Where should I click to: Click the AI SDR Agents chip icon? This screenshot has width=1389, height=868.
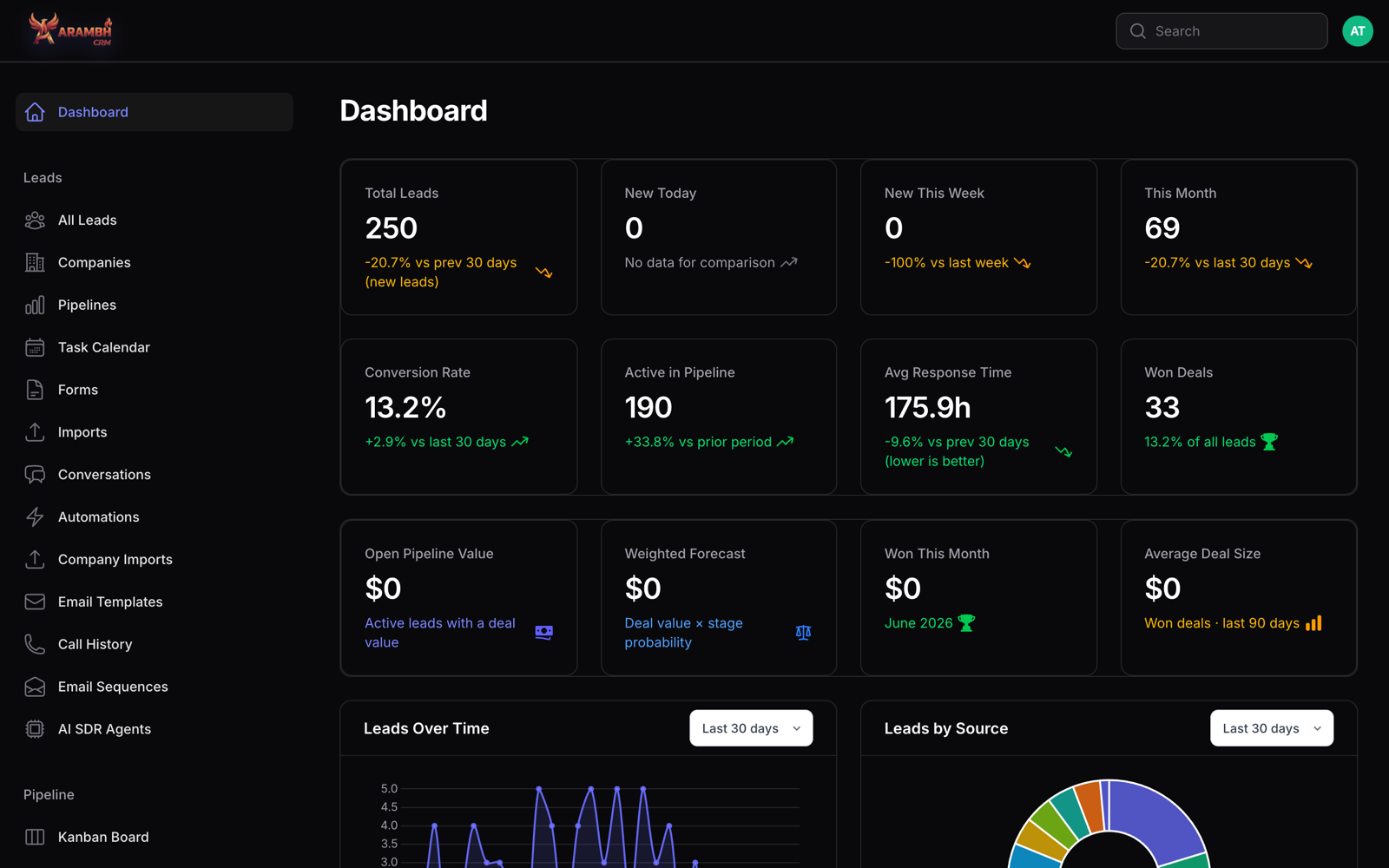35,729
